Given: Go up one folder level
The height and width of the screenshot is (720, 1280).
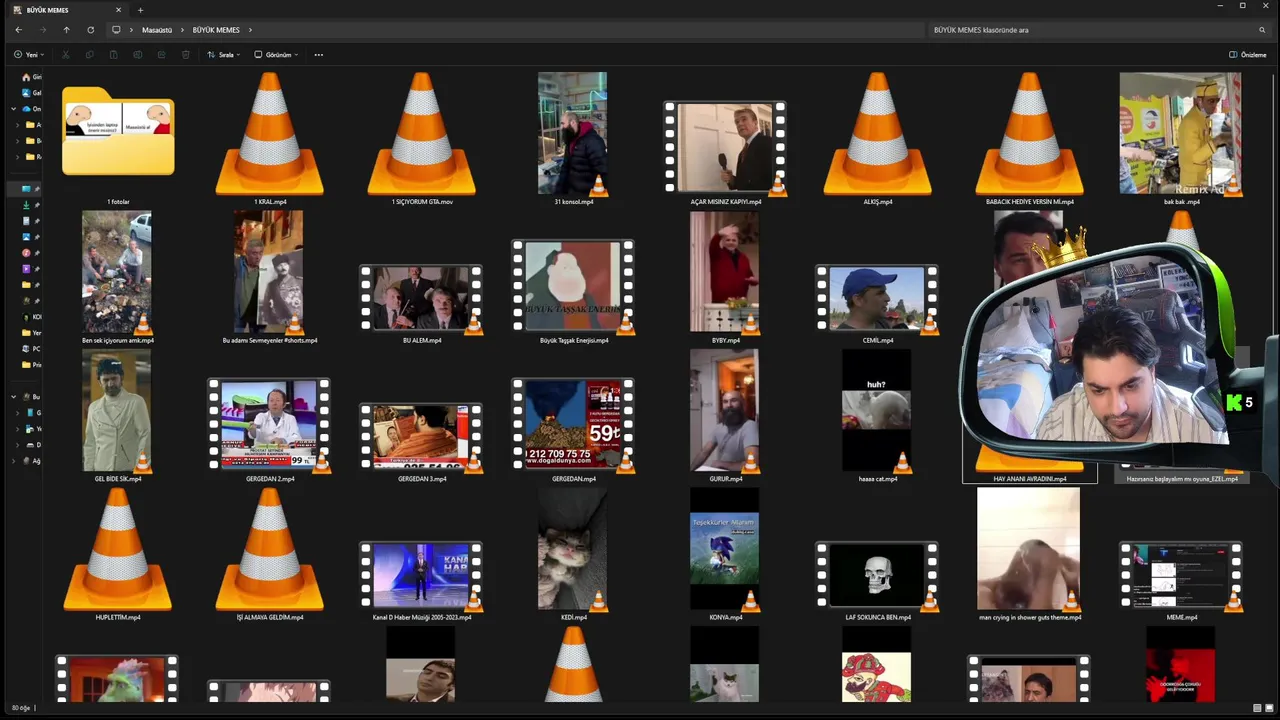Looking at the screenshot, I should click(66, 30).
